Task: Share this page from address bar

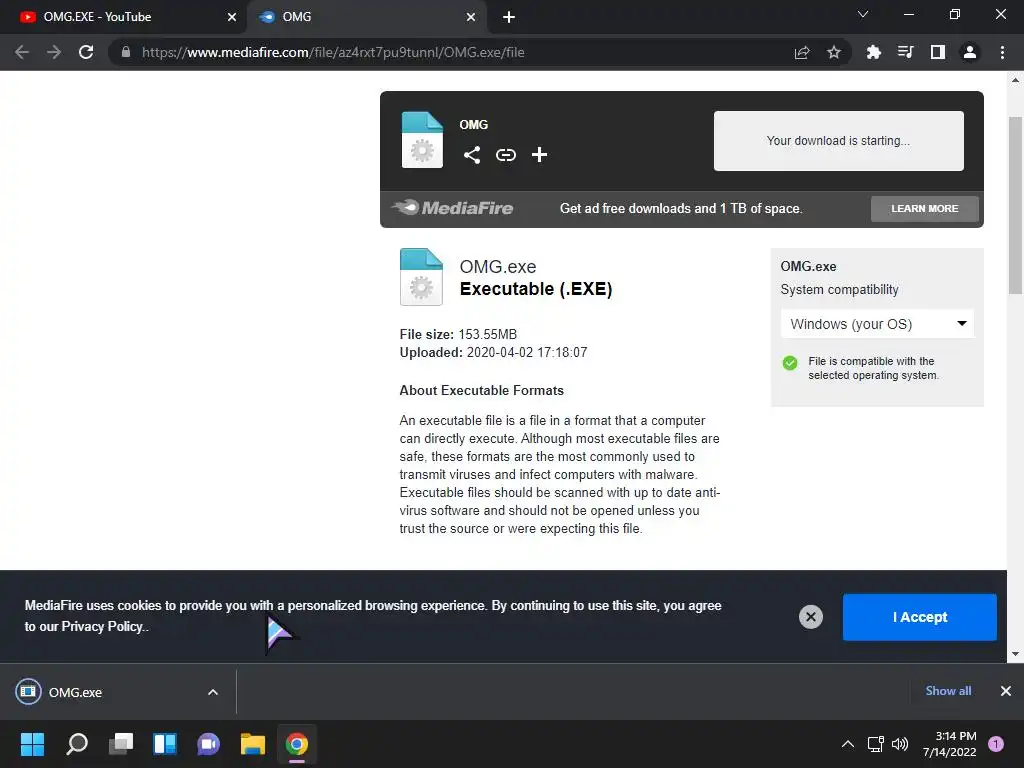Action: click(x=802, y=52)
